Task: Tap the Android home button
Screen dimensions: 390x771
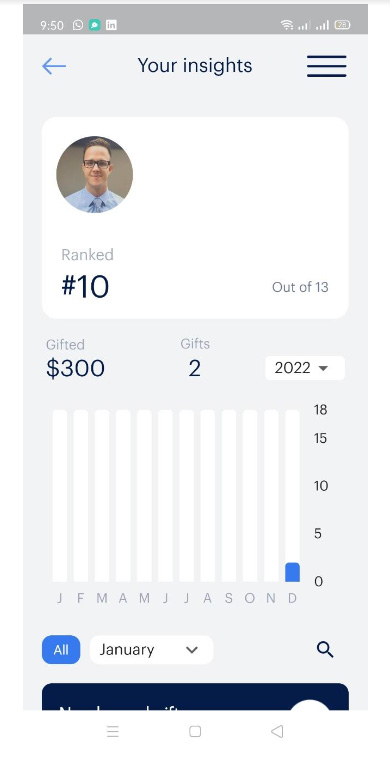Action: [x=195, y=732]
